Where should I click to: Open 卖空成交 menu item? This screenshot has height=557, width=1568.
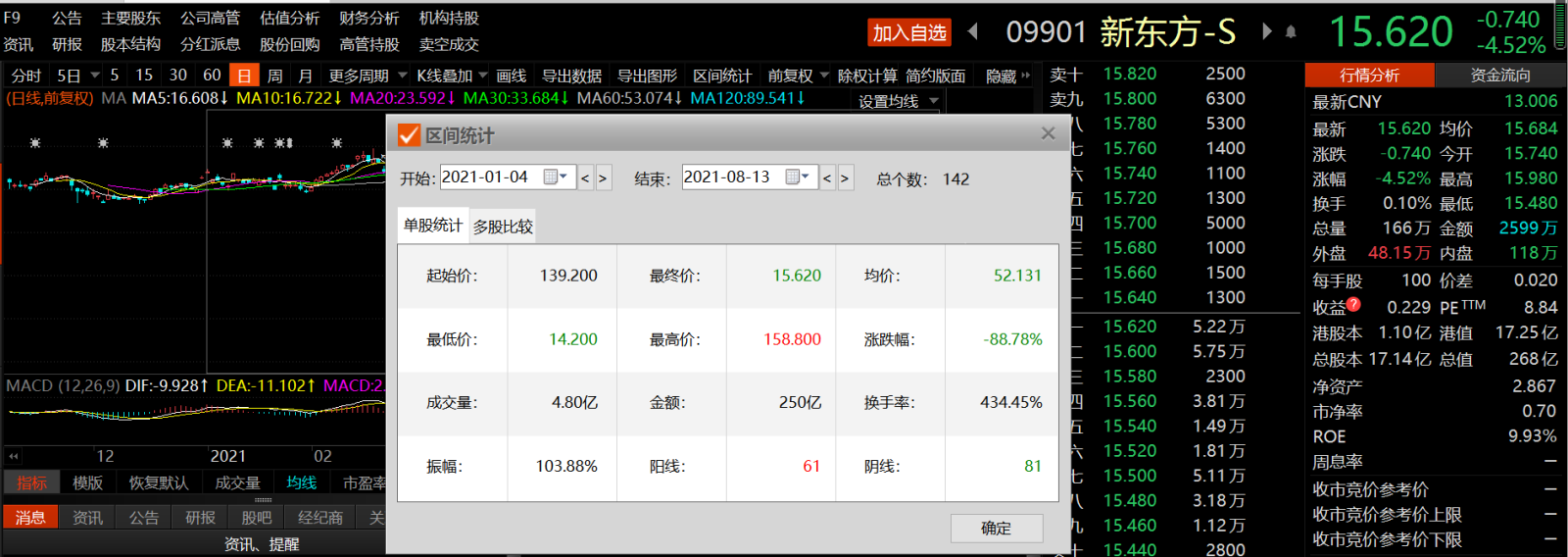click(x=449, y=44)
